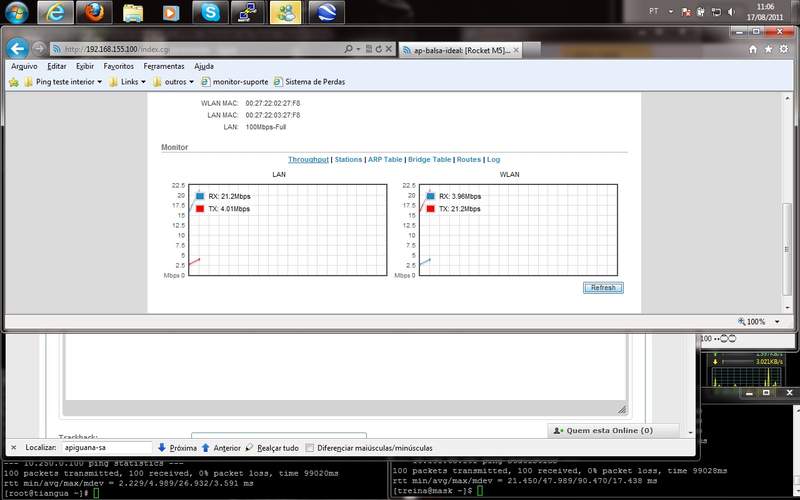Expand the Ping teste interior favorites folder

pos(63,82)
